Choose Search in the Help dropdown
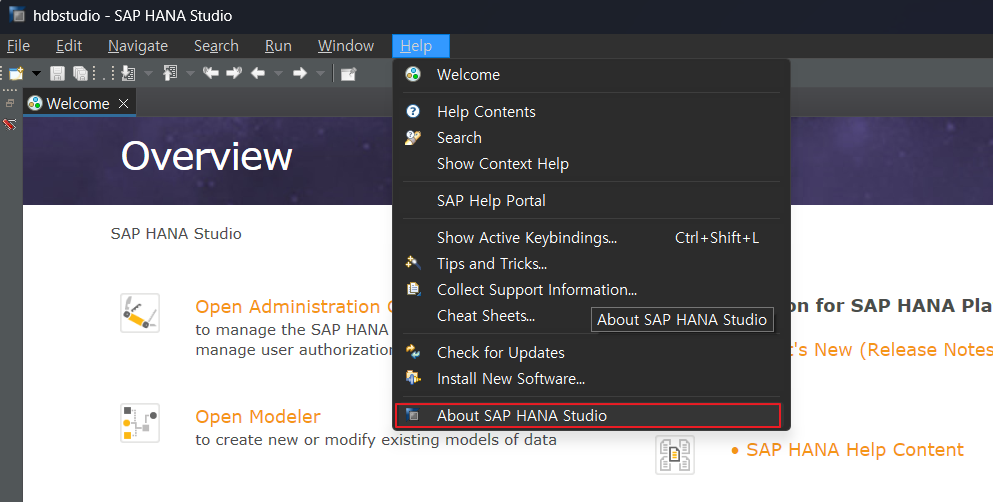993x502 pixels. [x=591, y=138]
